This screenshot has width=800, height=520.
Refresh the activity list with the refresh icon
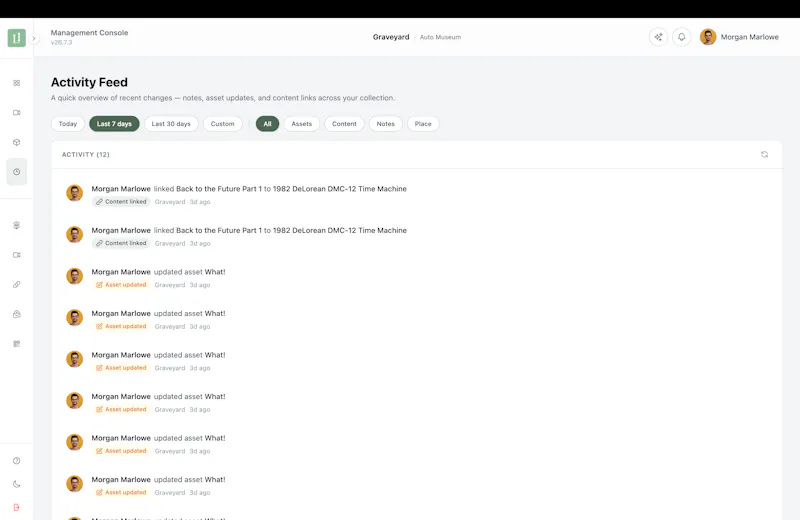click(764, 155)
